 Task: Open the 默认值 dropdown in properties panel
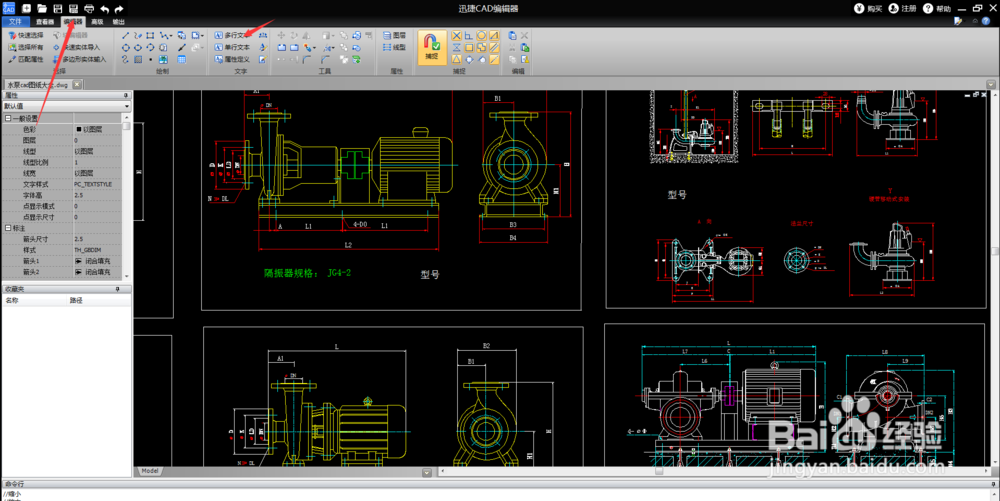[x=66, y=106]
